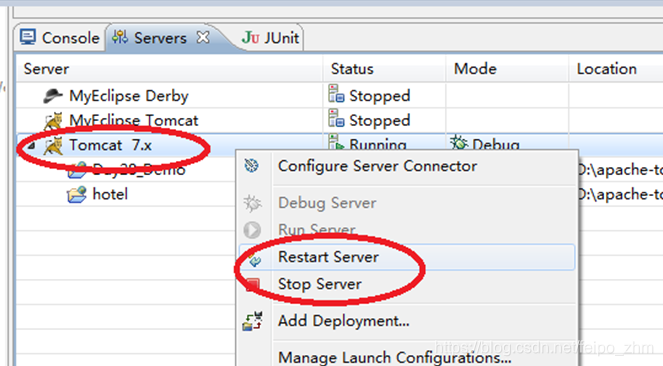Select the Servers tab

tap(161, 38)
